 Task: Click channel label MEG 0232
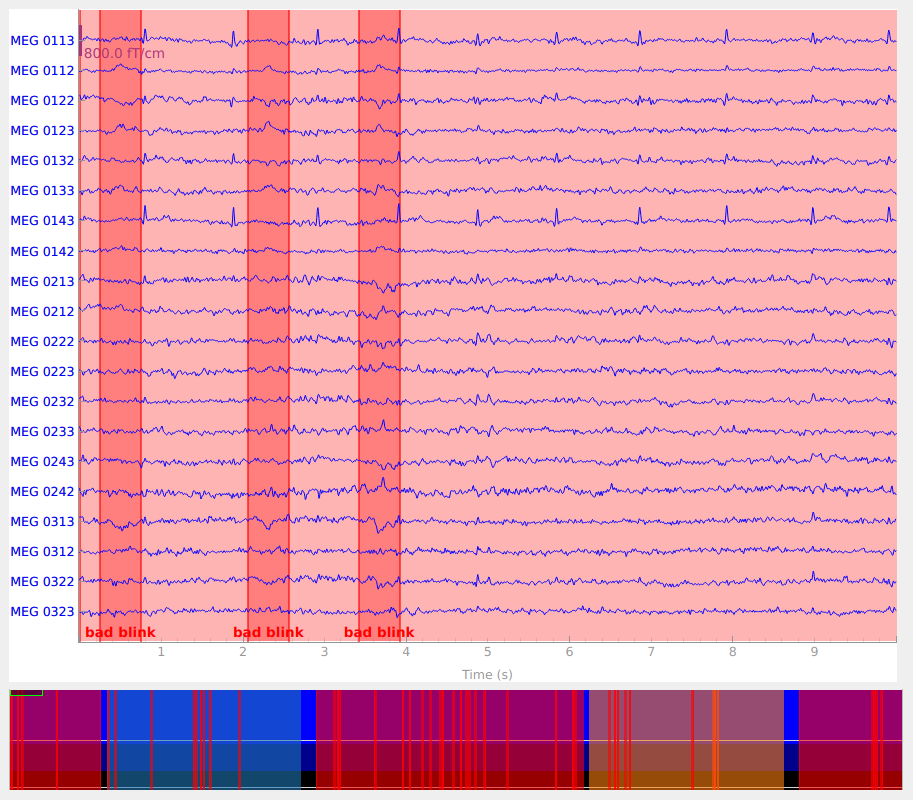click(x=42, y=401)
